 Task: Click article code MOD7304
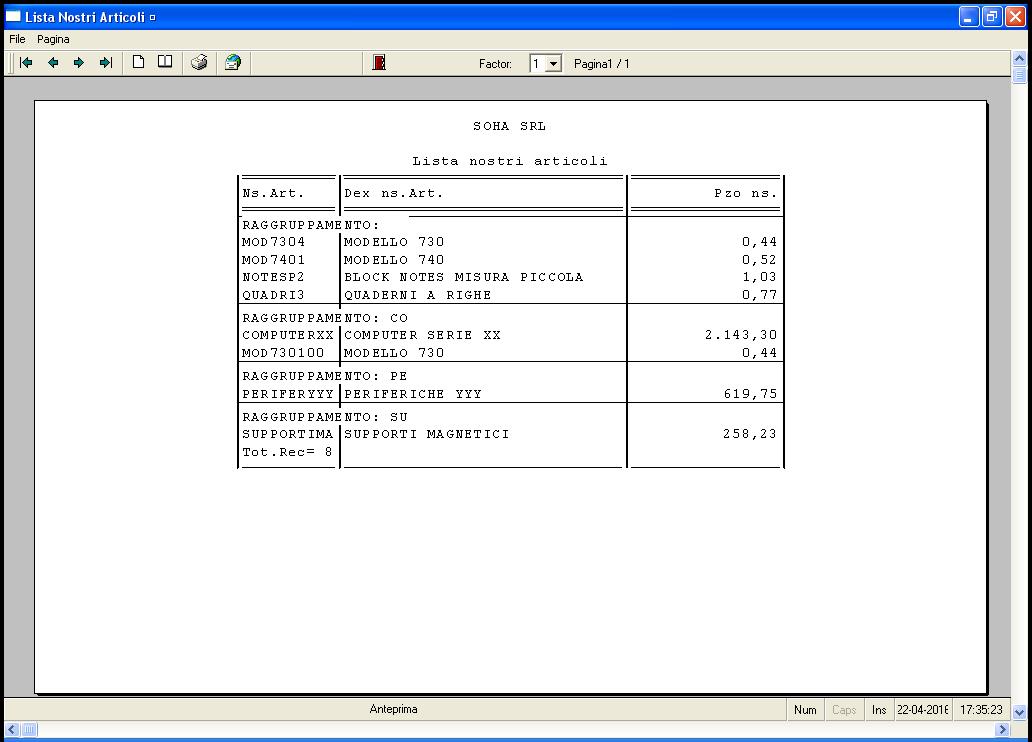coord(273,242)
